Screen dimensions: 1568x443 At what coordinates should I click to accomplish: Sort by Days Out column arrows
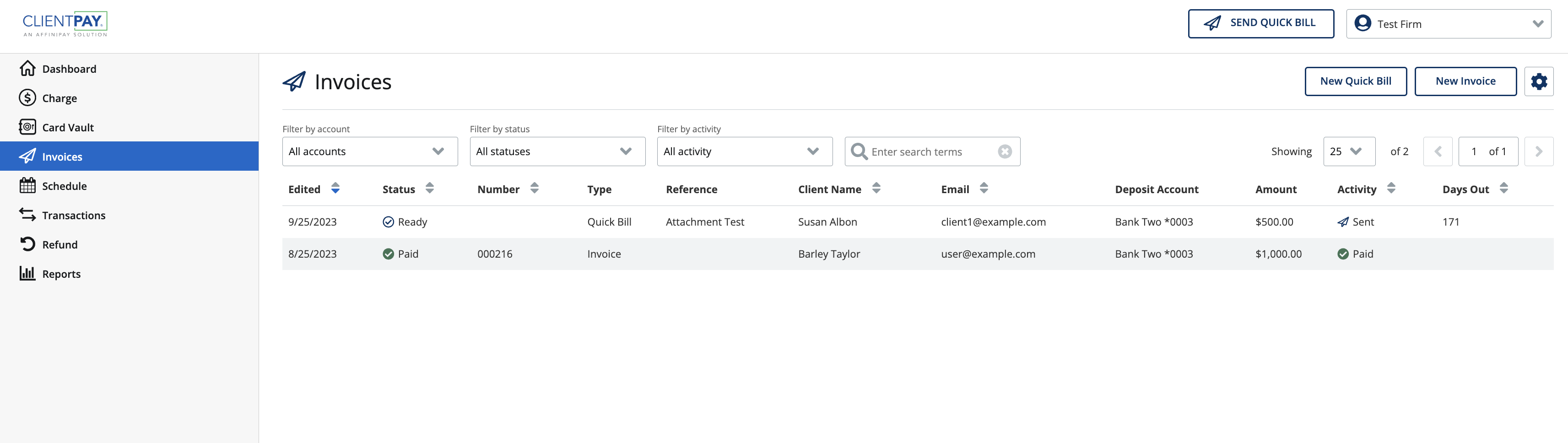pos(1504,189)
